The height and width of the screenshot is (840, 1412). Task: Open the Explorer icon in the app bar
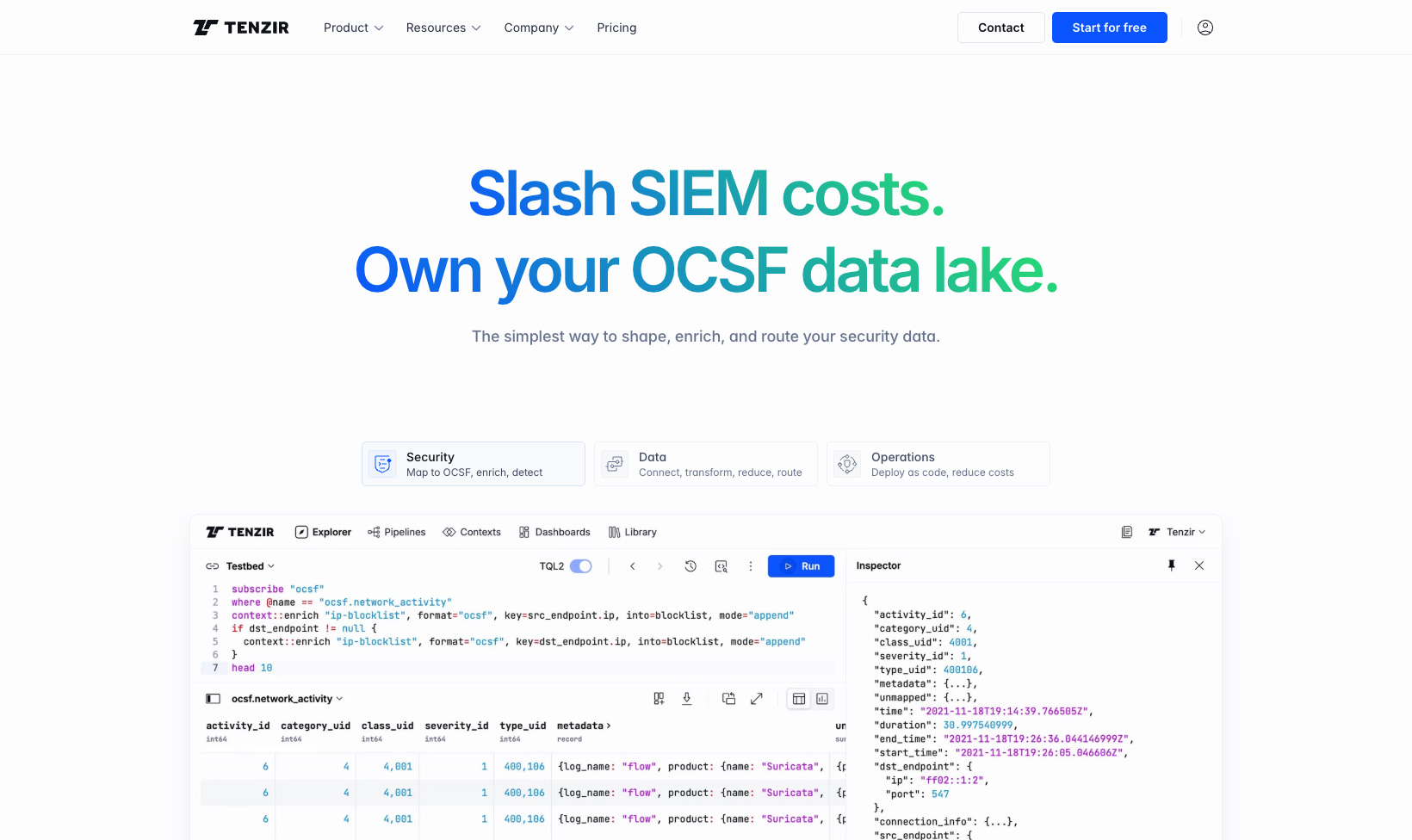(301, 532)
